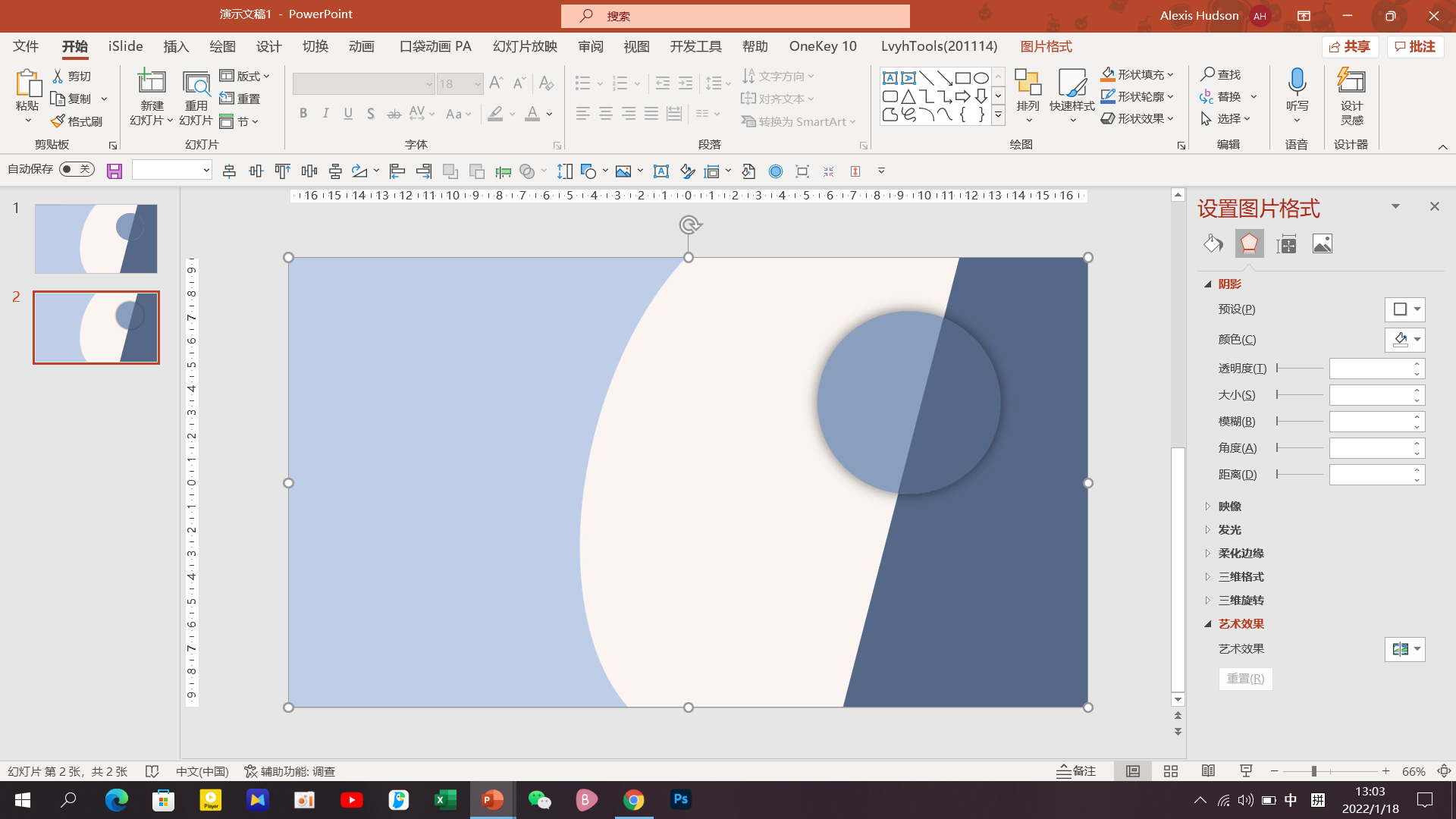Open the shadow 预设 presets dropdown
Screen dimensions: 1456x819
coord(1405,309)
